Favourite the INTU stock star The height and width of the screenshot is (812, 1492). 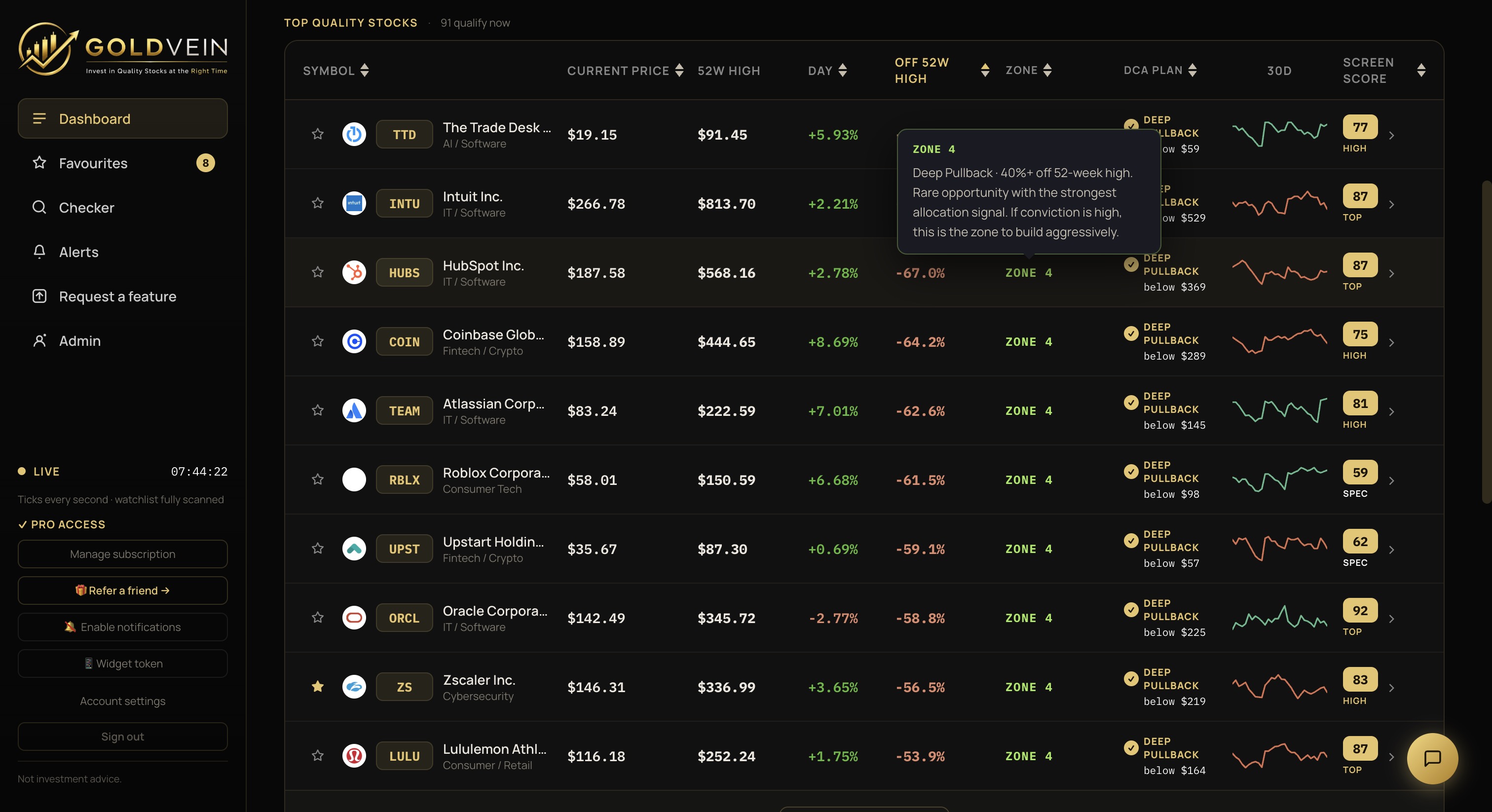(x=317, y=203)
